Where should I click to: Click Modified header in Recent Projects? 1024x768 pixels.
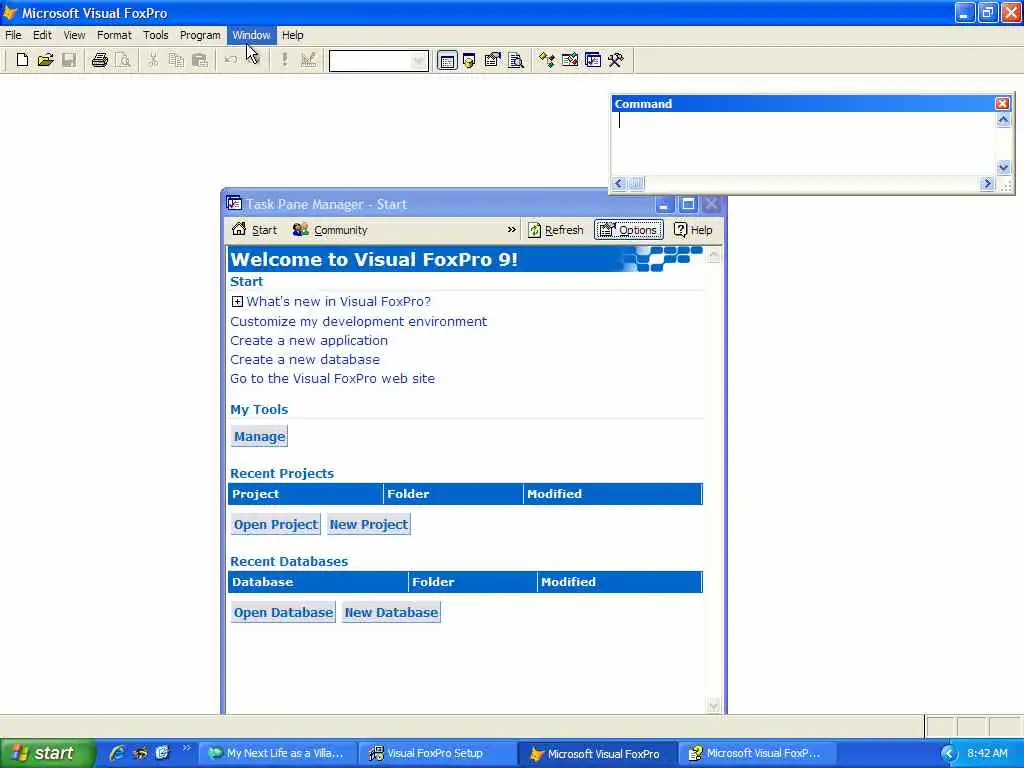[613, 494]
